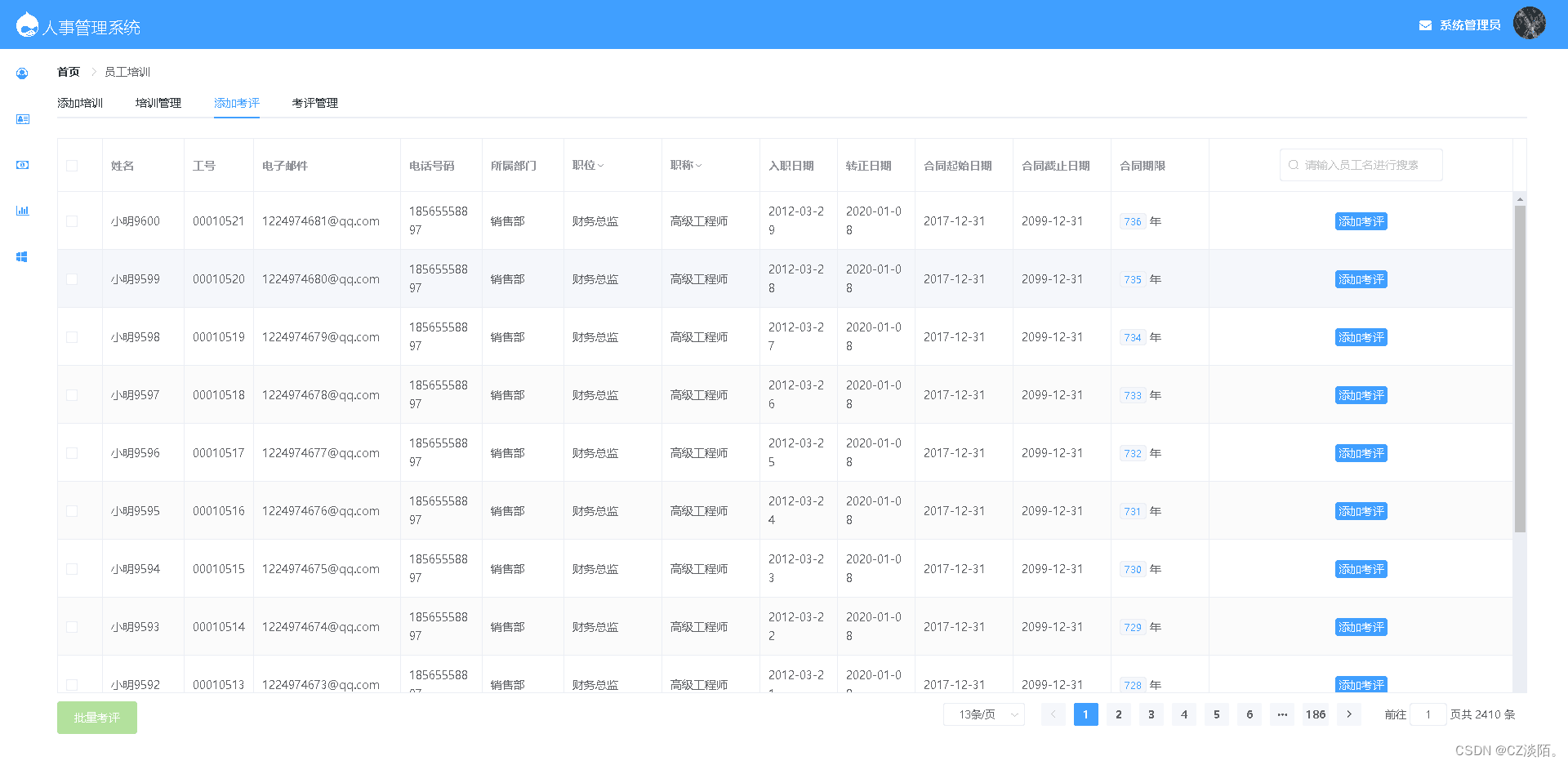Open the mail envelope icon in header

pos(1425,25)
